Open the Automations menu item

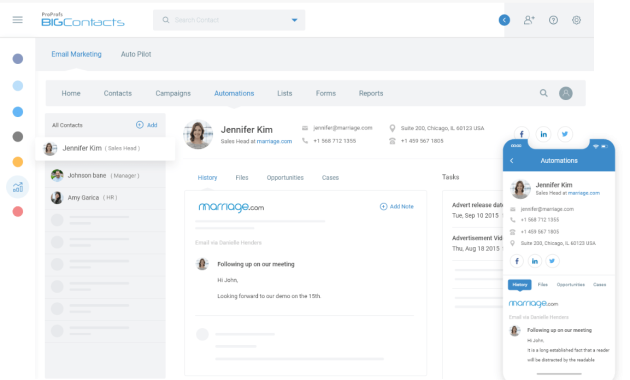point(234,93)
